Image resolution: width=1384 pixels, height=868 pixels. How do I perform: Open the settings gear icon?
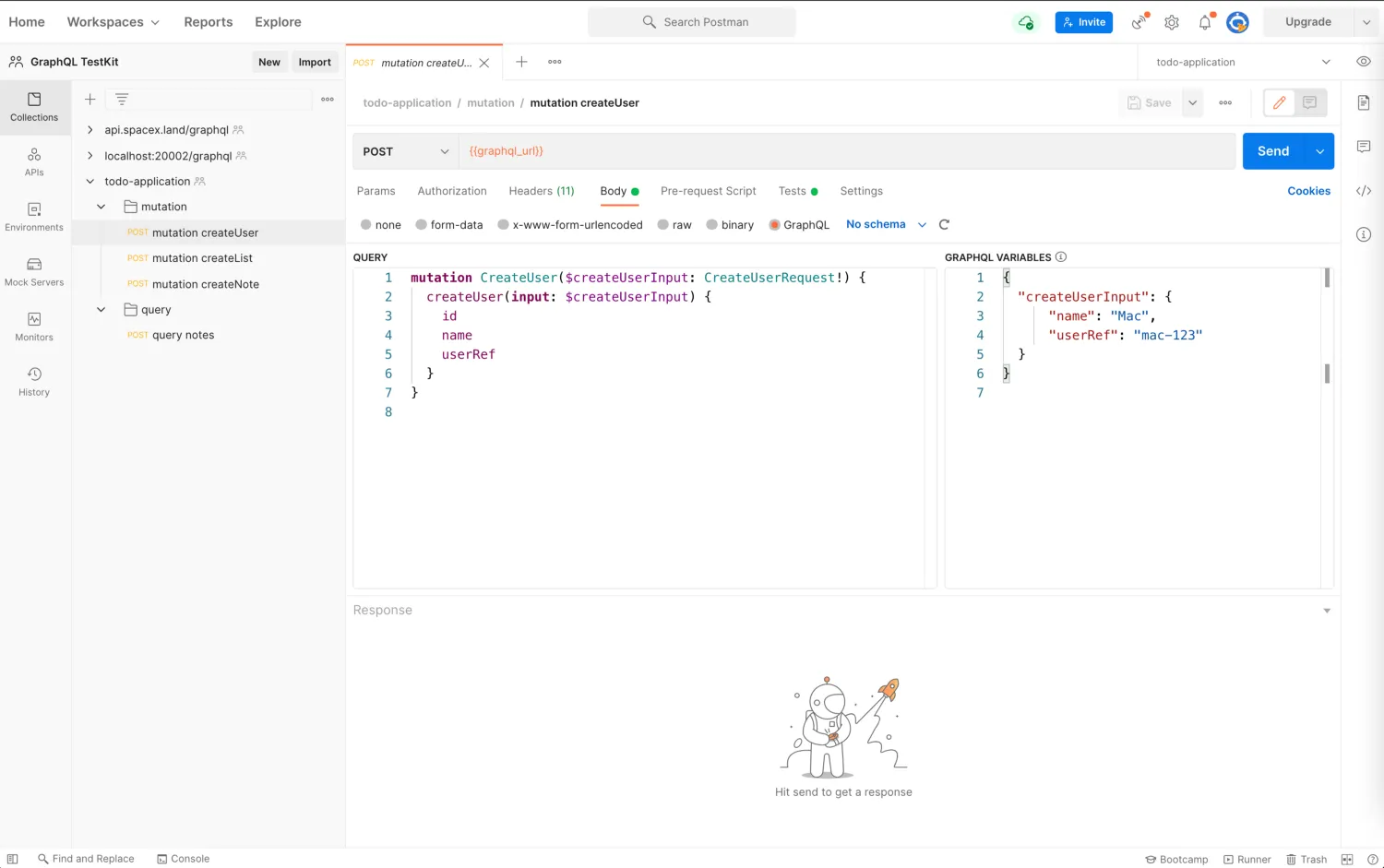(x=1172, y=22)
